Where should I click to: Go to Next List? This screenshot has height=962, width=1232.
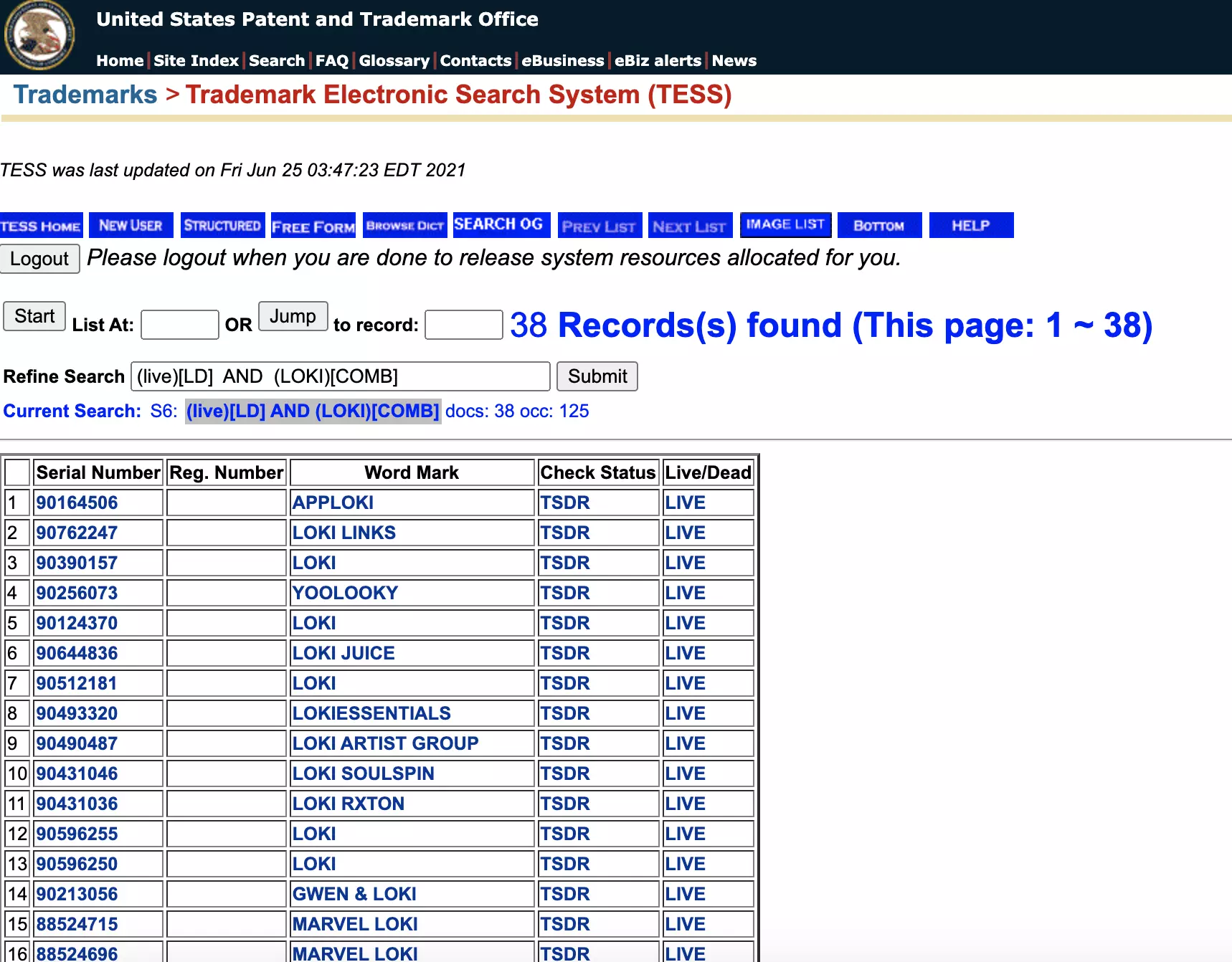pyautogui.click(x=690, y=226)
